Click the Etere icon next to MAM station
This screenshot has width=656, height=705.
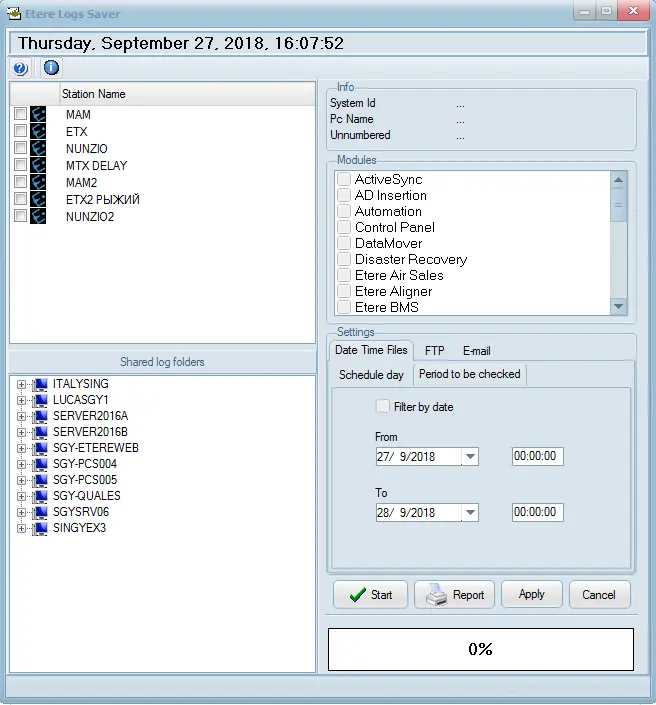38,115
